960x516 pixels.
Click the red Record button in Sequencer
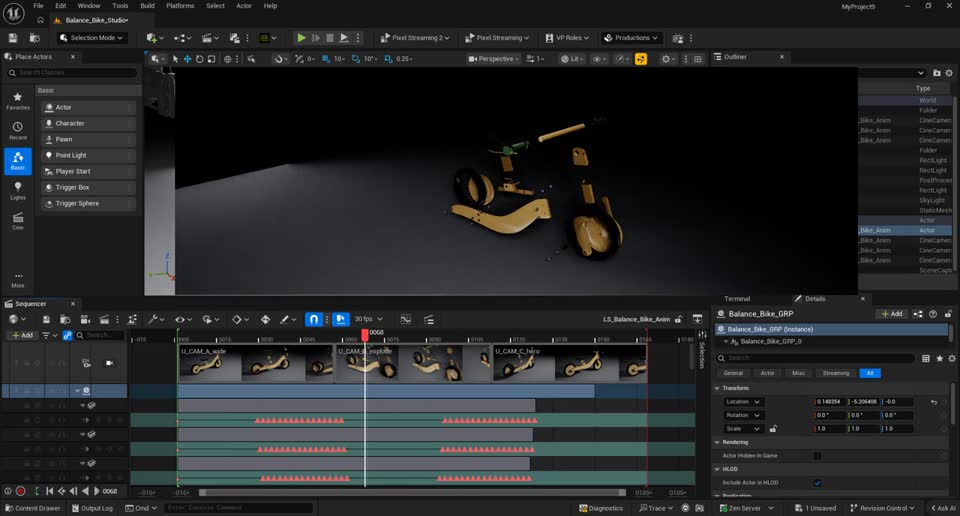tap(20, 491)
